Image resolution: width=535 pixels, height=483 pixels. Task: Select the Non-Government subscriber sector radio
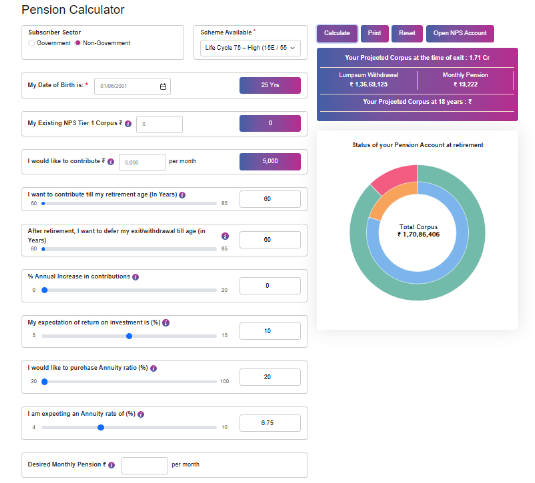pyautogui.click(x=77, y=43)
